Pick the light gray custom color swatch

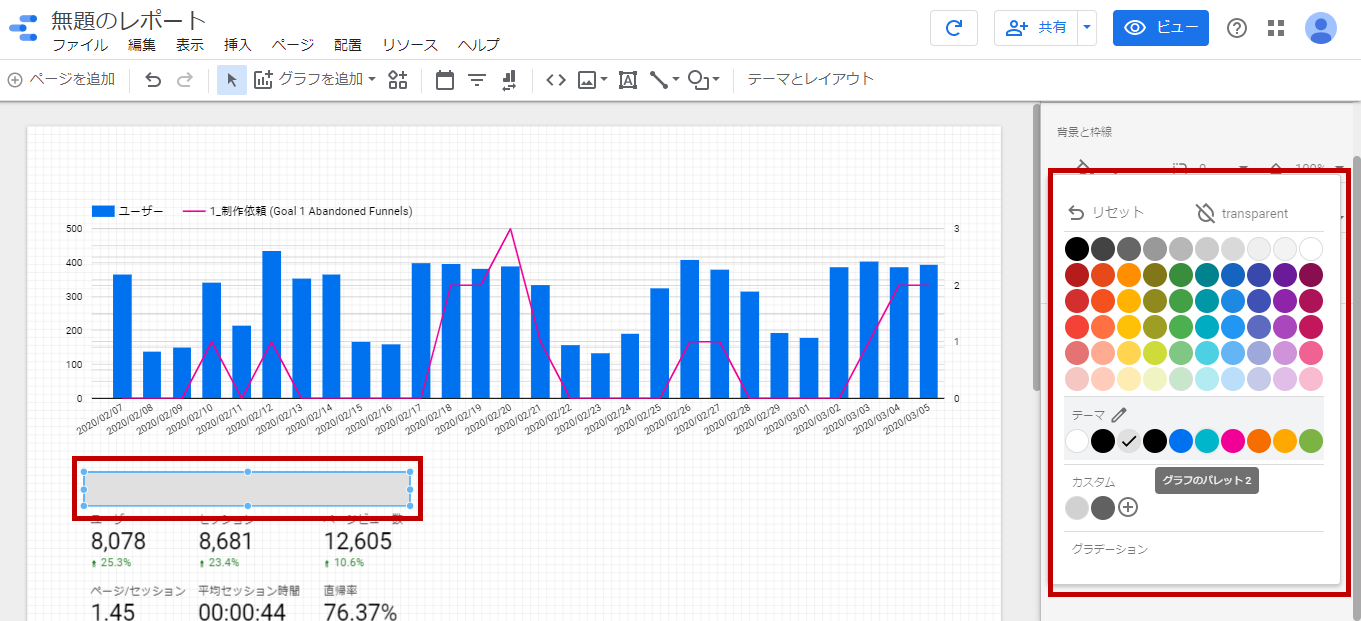1076,507
